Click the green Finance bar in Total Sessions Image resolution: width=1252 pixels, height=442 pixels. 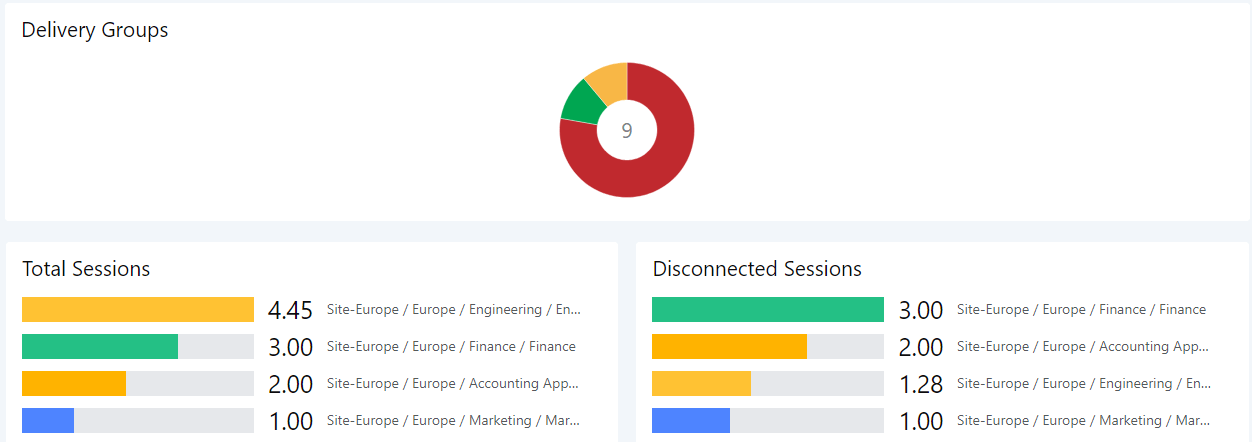[100, 347]
